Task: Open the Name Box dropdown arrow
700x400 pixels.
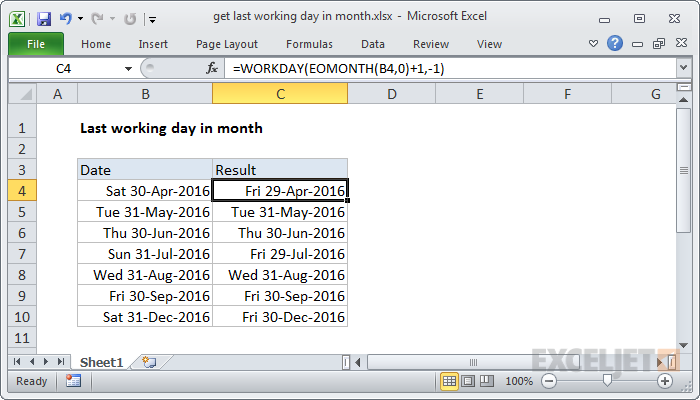Action: (128, 69)
